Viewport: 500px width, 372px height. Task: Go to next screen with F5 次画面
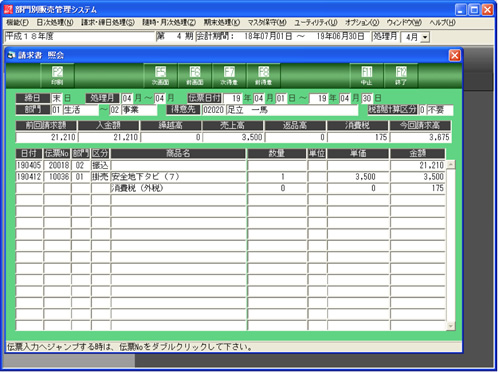(160, 76)
